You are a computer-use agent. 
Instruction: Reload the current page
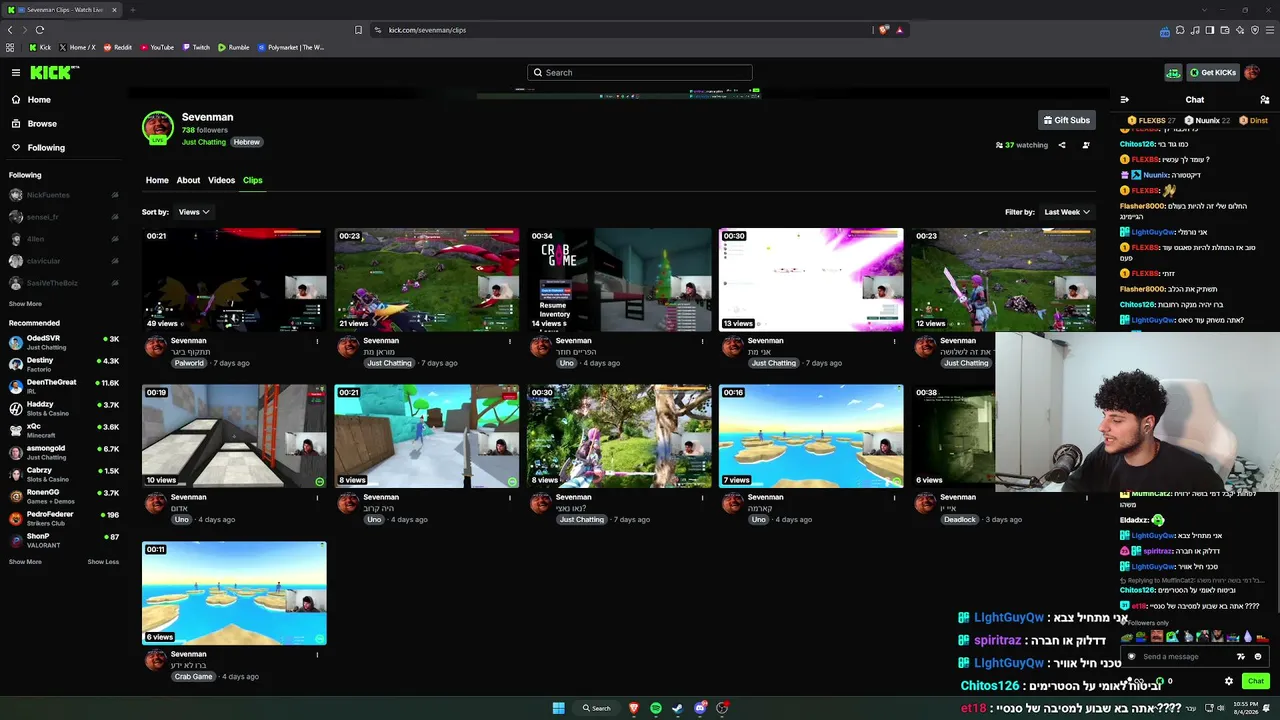39,30
